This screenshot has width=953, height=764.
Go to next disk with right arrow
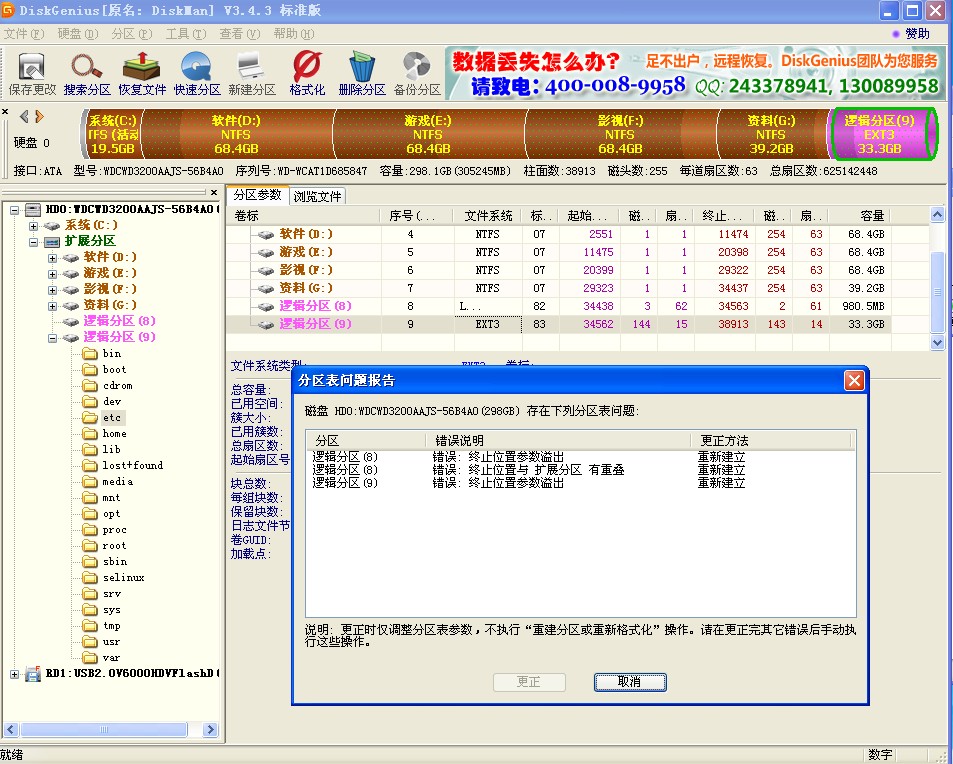click(40, 116)
